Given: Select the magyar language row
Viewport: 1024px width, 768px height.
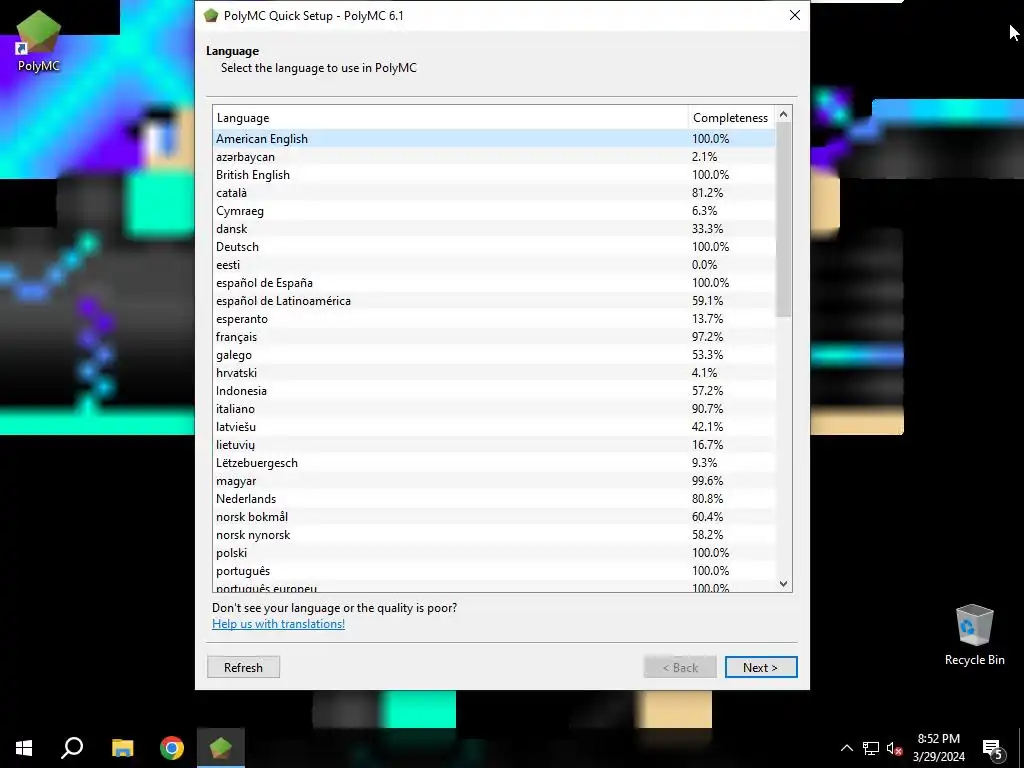Looking at the screenshot, I should point(494,481).
